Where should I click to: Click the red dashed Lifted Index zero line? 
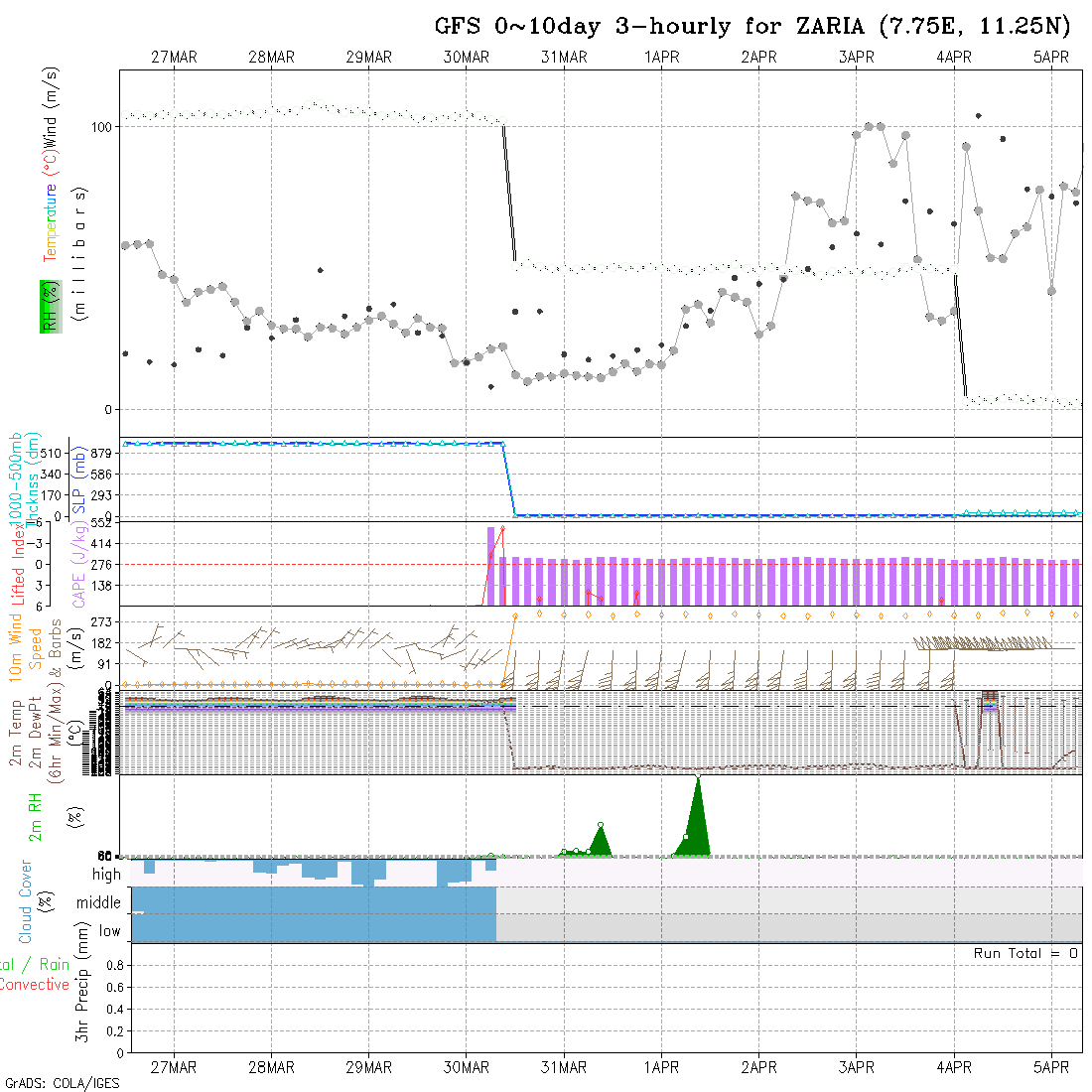[x=298, y=564]
